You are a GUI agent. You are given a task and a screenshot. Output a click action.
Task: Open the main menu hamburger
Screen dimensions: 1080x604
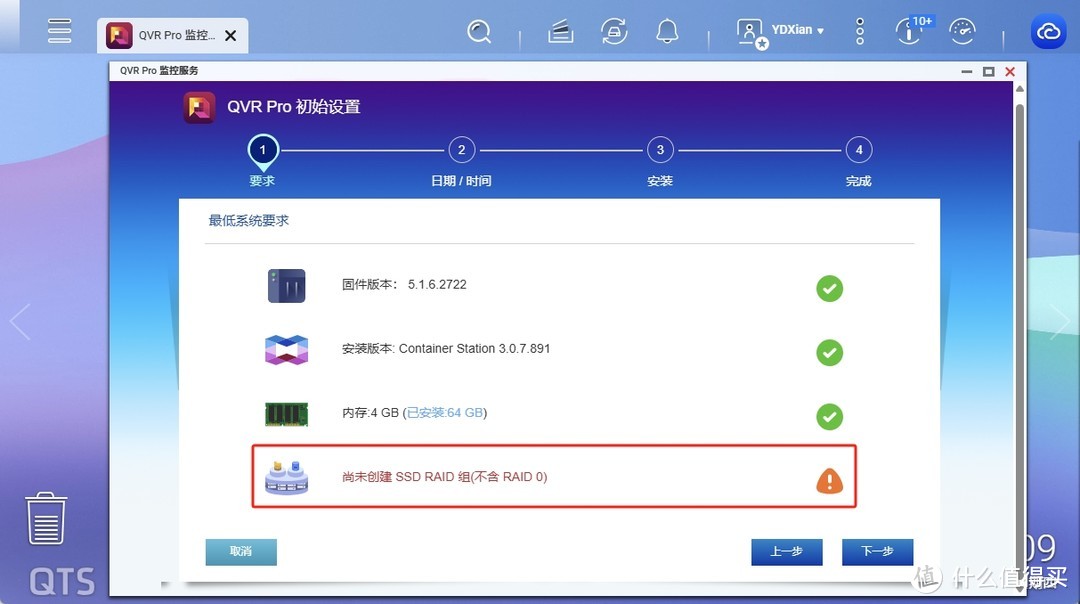point(59,30)
